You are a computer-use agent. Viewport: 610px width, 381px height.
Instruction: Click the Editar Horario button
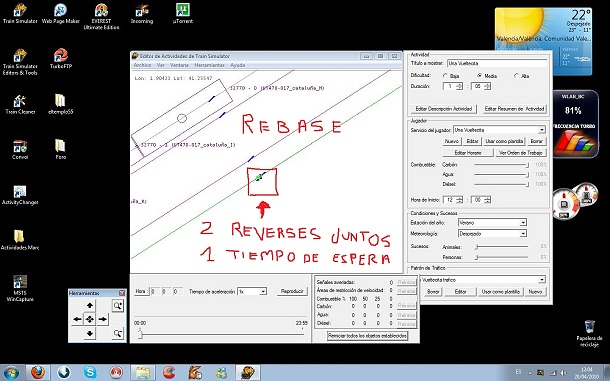click(x=468, y=153)
